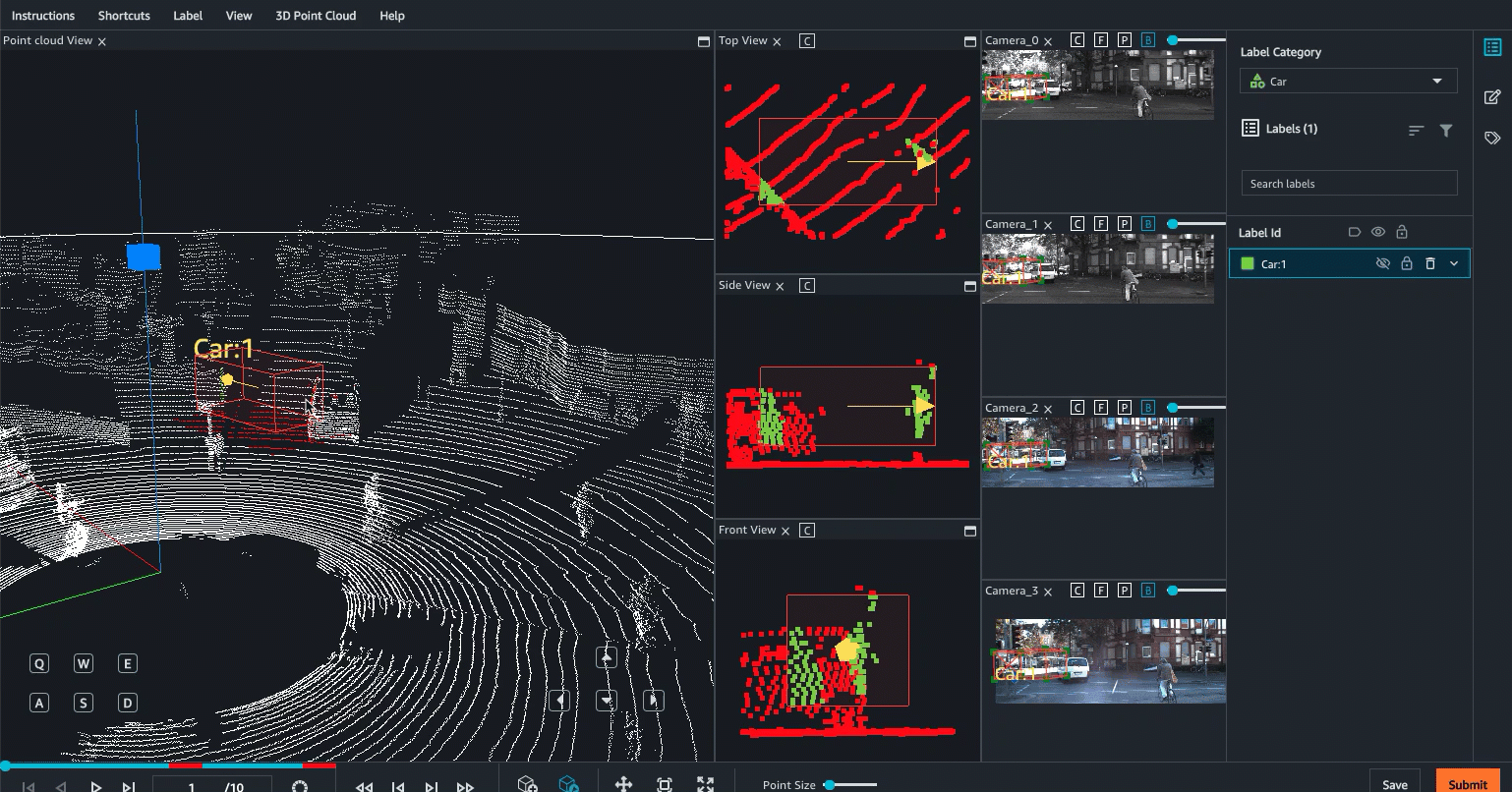Click the Search labels field
The image size is (1512, 792).
point(1348,184)
